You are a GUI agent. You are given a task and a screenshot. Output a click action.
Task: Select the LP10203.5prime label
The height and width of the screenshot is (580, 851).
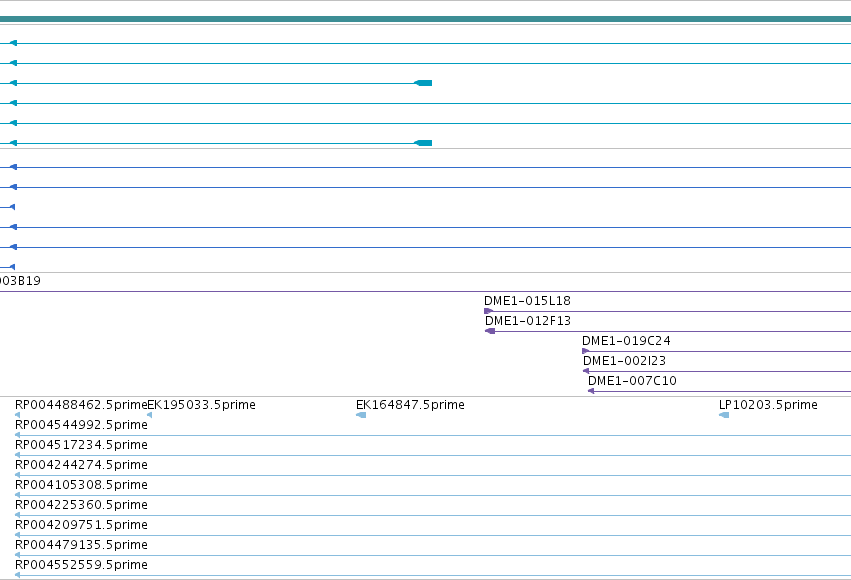click(x=768, y=405)
